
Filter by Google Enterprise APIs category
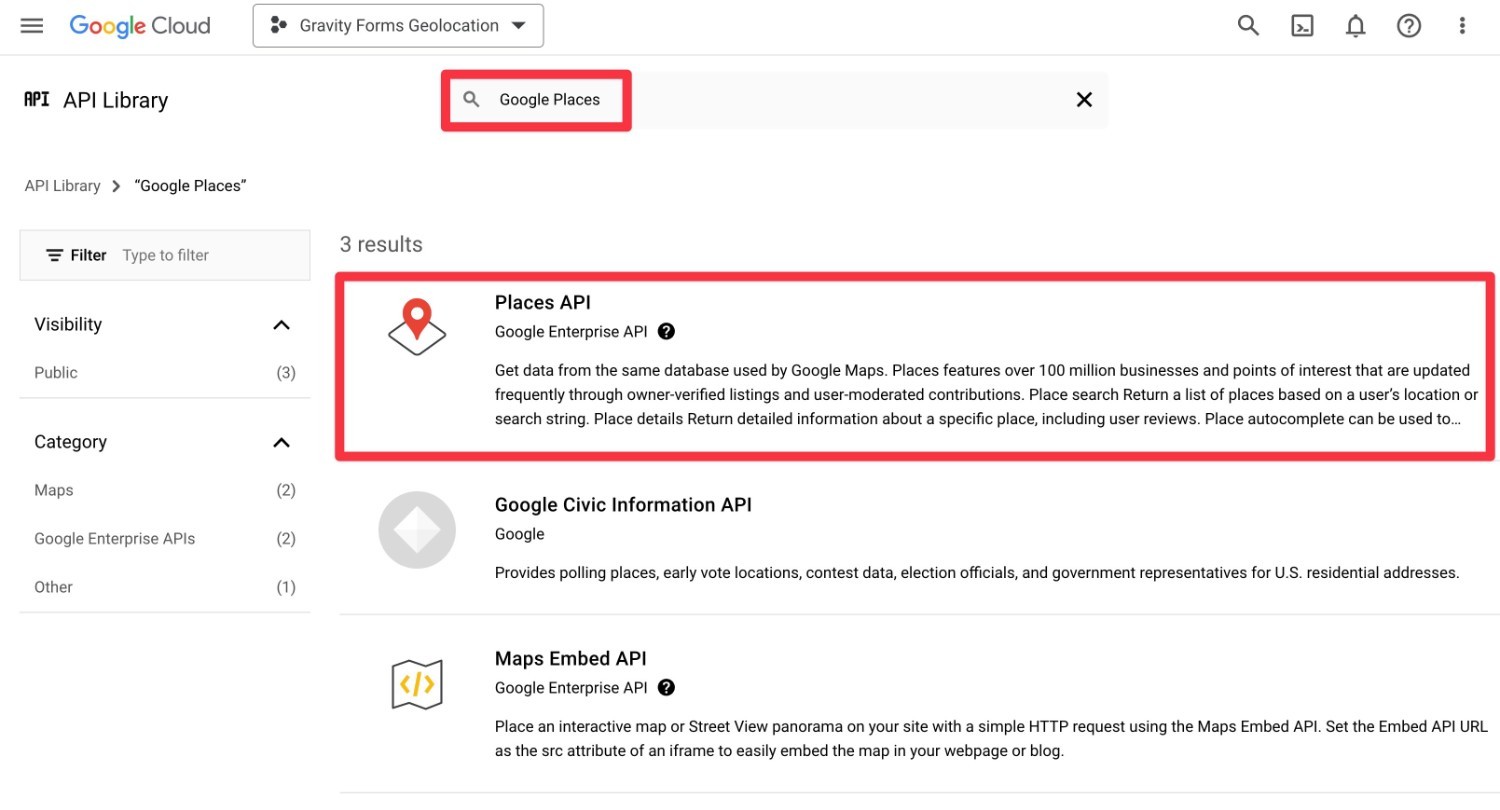click(114, 538)
